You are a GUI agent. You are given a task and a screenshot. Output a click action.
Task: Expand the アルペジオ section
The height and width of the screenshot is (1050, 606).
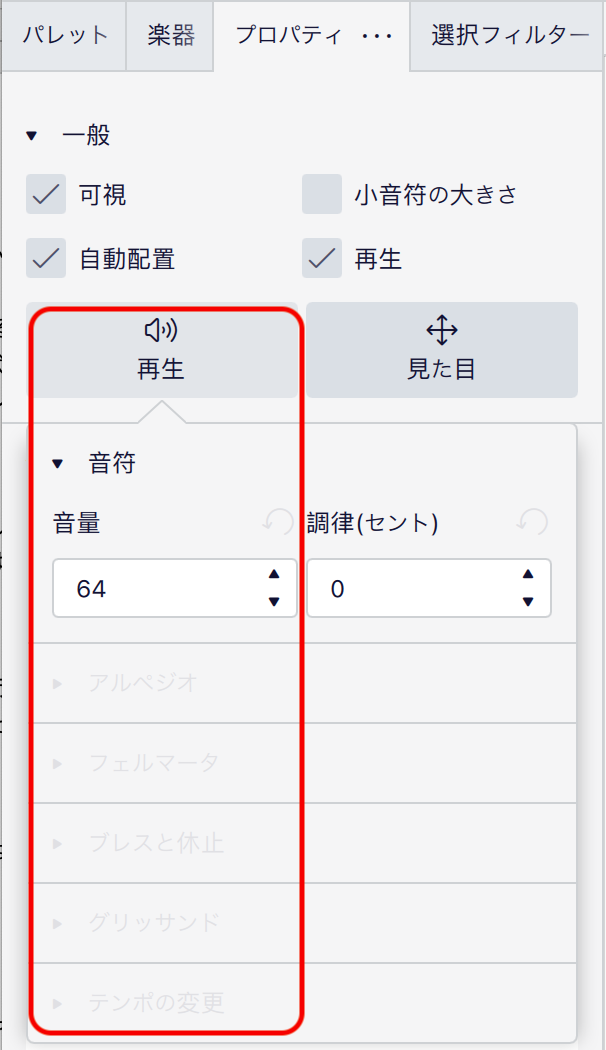pos(58,683)
